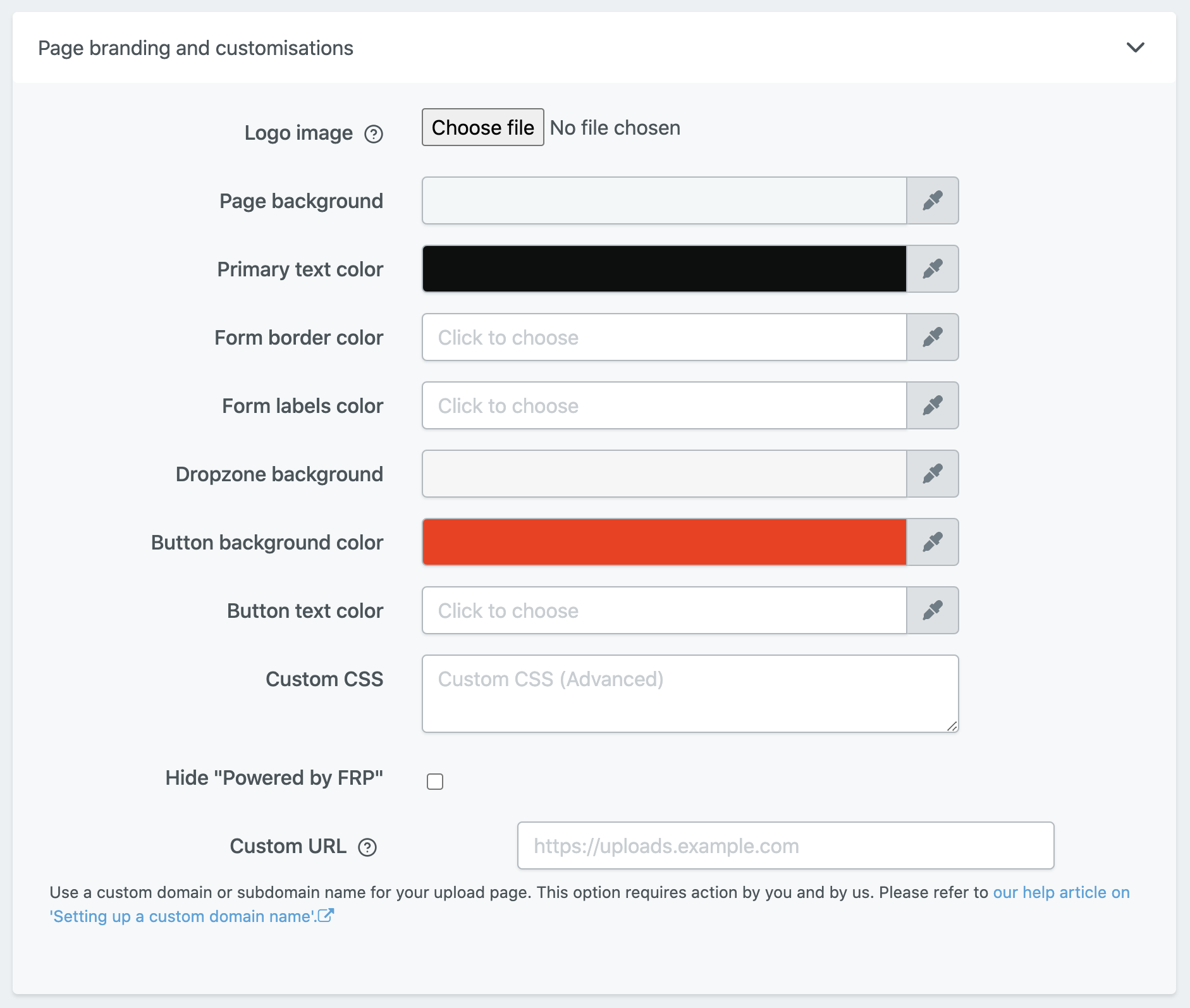Viewport: 1190px width, 1008px height.
Task: Open the eyedropper for Dropzone background
Action: pyautogui.click(x=933, y=474)
